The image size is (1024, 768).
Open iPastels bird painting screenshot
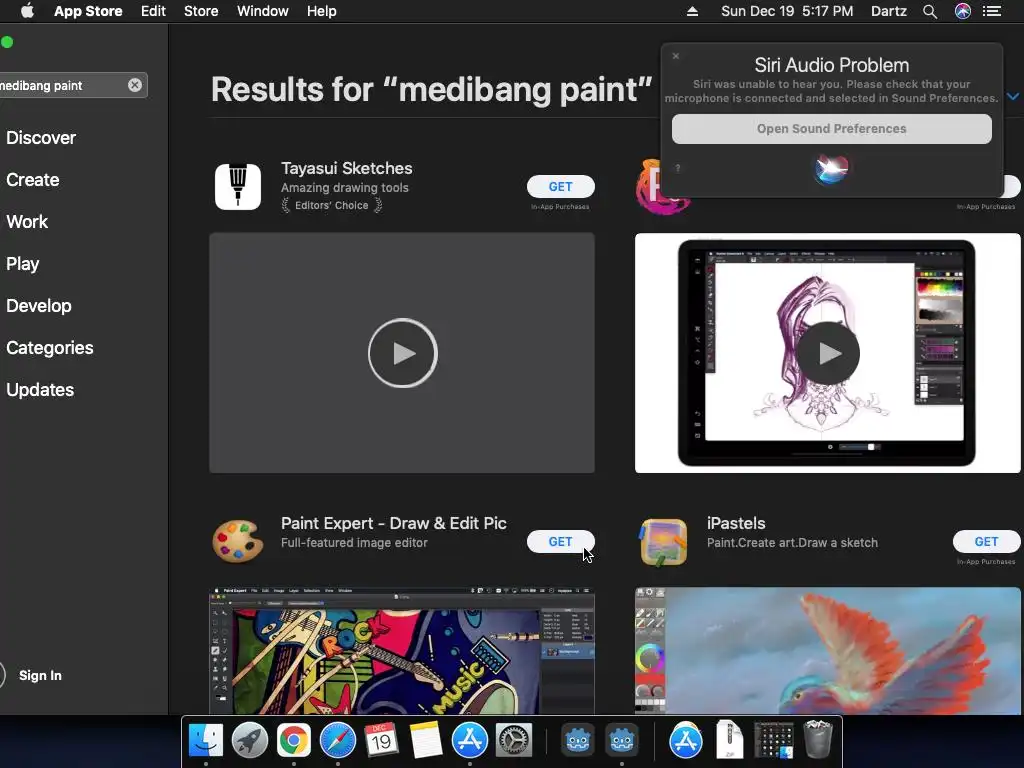point(827,651)
